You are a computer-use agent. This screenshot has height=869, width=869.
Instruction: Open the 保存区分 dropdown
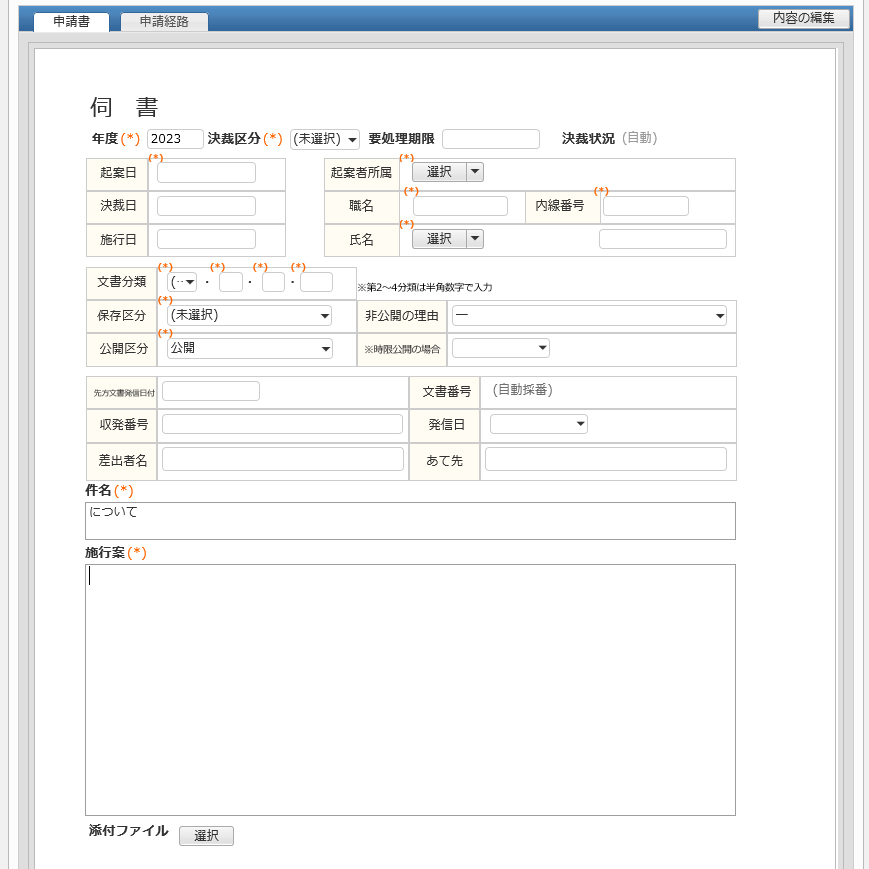pyautogui.click(x=250, y=315)
